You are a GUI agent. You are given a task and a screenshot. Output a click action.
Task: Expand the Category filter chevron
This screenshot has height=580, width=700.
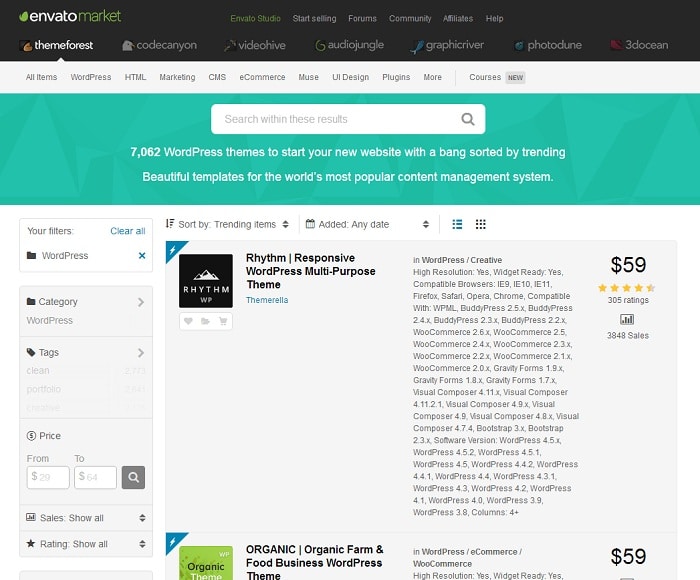141,302
